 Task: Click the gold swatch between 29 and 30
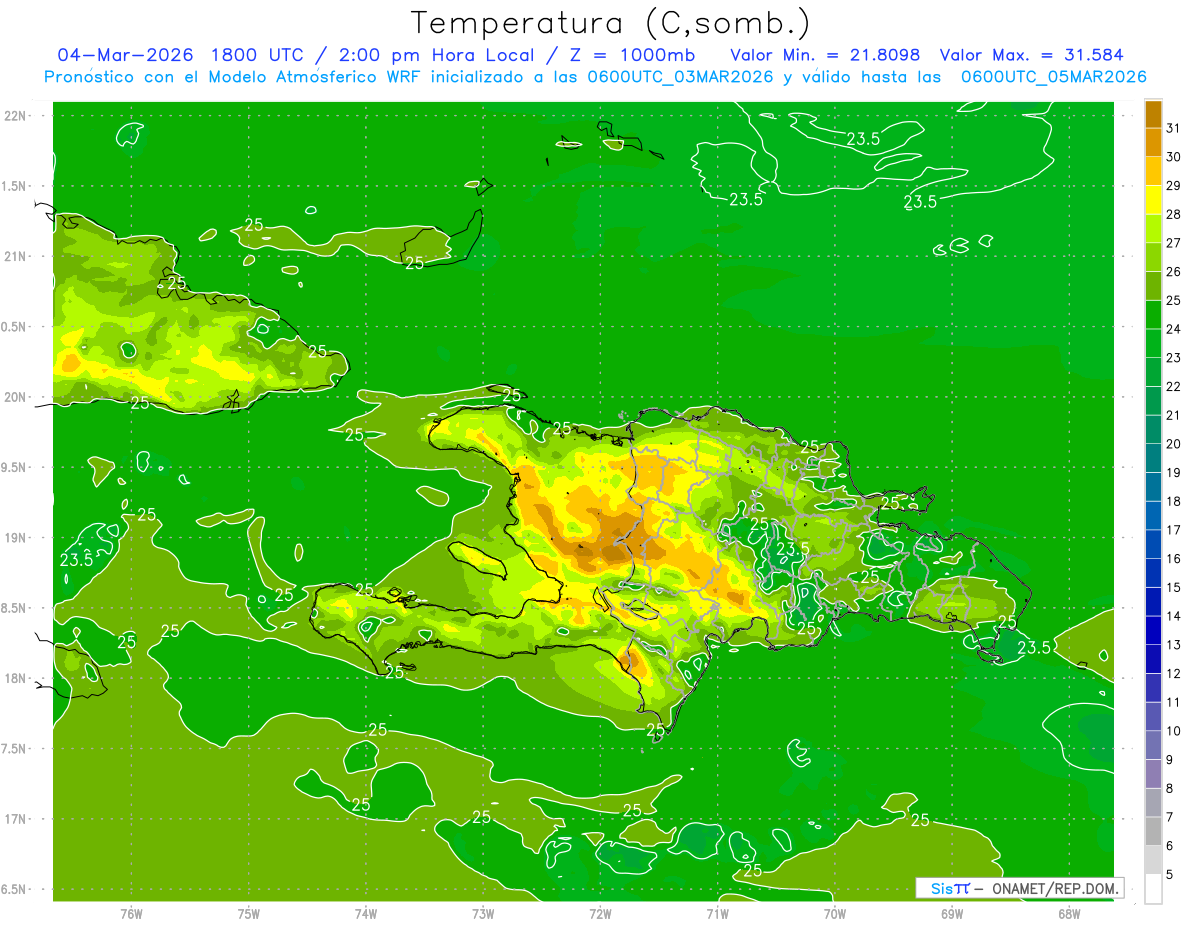1153,171
